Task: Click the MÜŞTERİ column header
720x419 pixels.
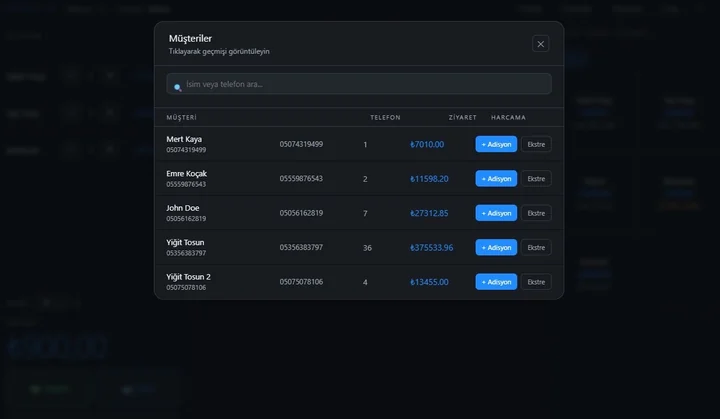Action: coord(181,118)
